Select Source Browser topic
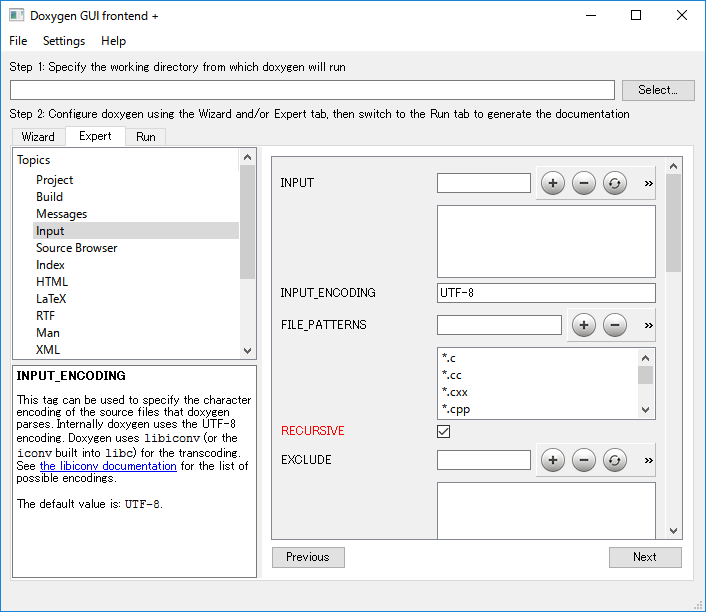The width and height of the screenshot is (706, 612). coord(77,248)
